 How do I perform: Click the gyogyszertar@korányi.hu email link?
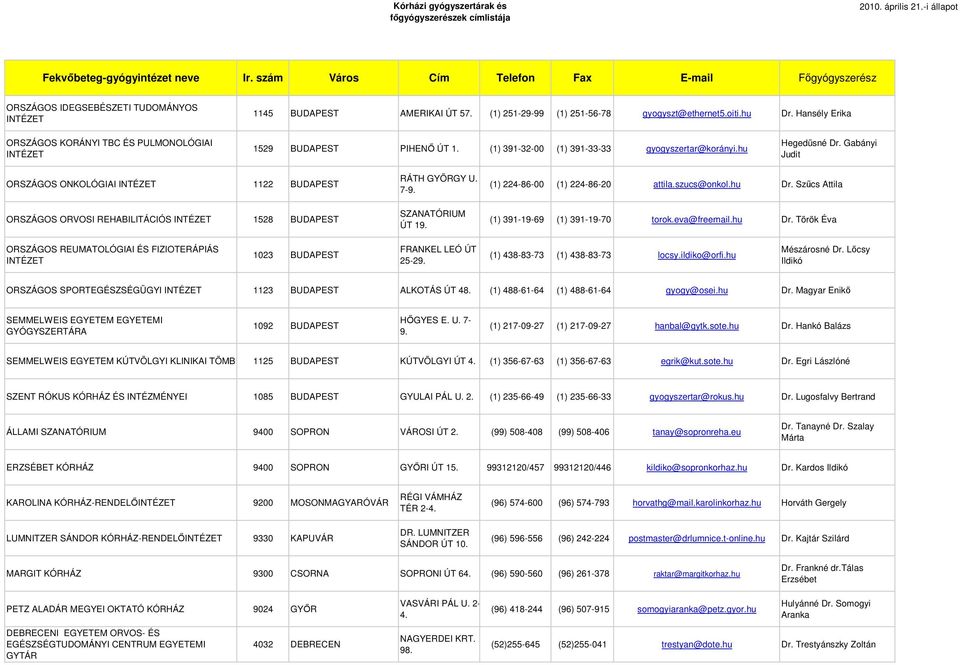pyautogui.click(x=696, y=149)
